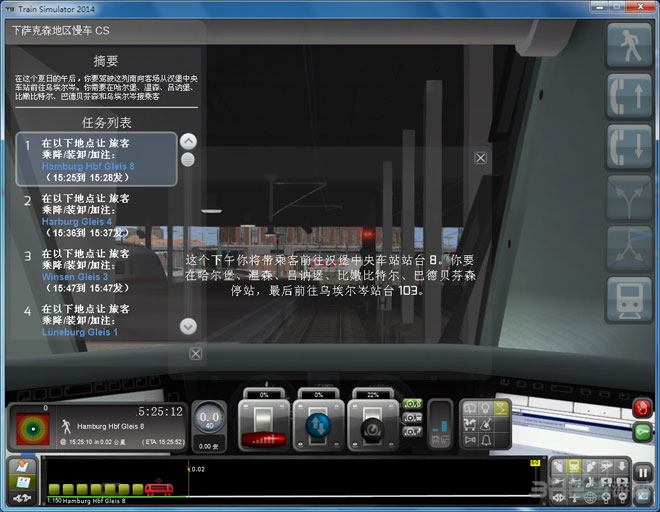
Task: Take a screenshot with the blue camera button
Action: coord(643,496)
